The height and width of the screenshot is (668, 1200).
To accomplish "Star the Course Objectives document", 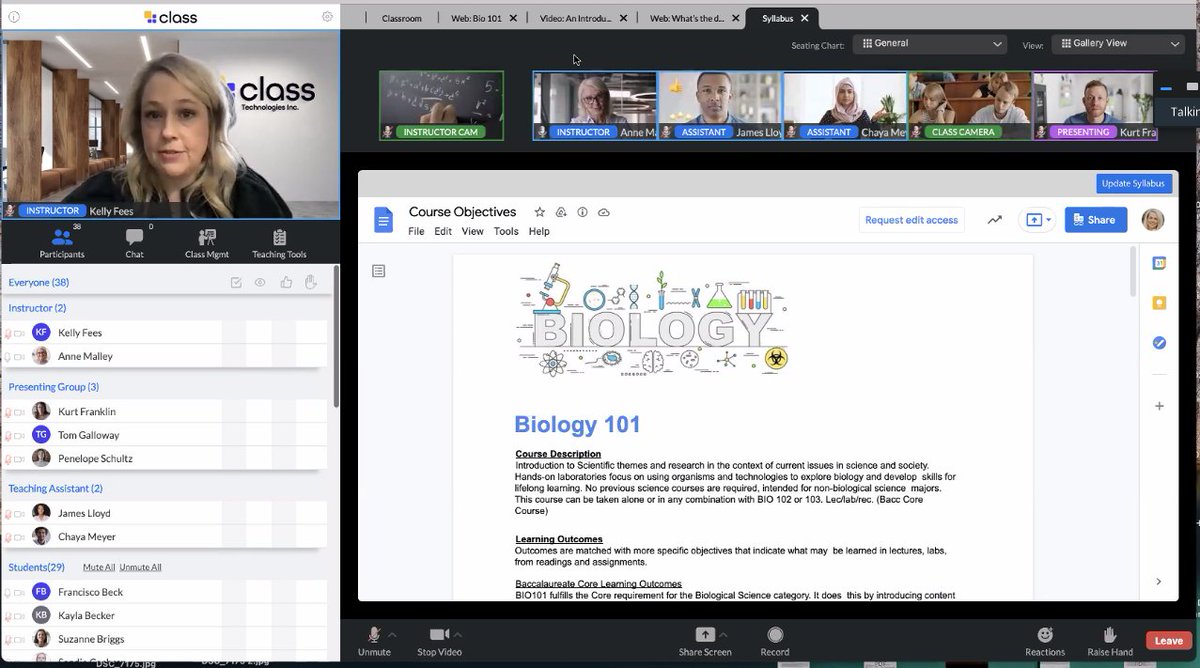I will click(x=540, y=212).
